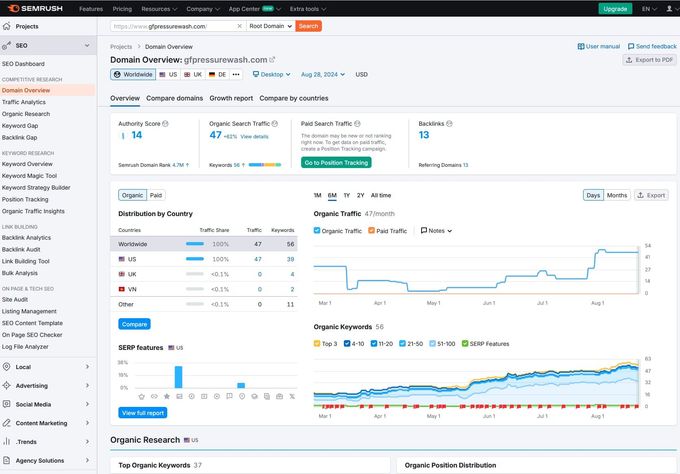Select the Paid distribution tab
The height and width of the screenshot is (474, 680).
tap(156, 195)
